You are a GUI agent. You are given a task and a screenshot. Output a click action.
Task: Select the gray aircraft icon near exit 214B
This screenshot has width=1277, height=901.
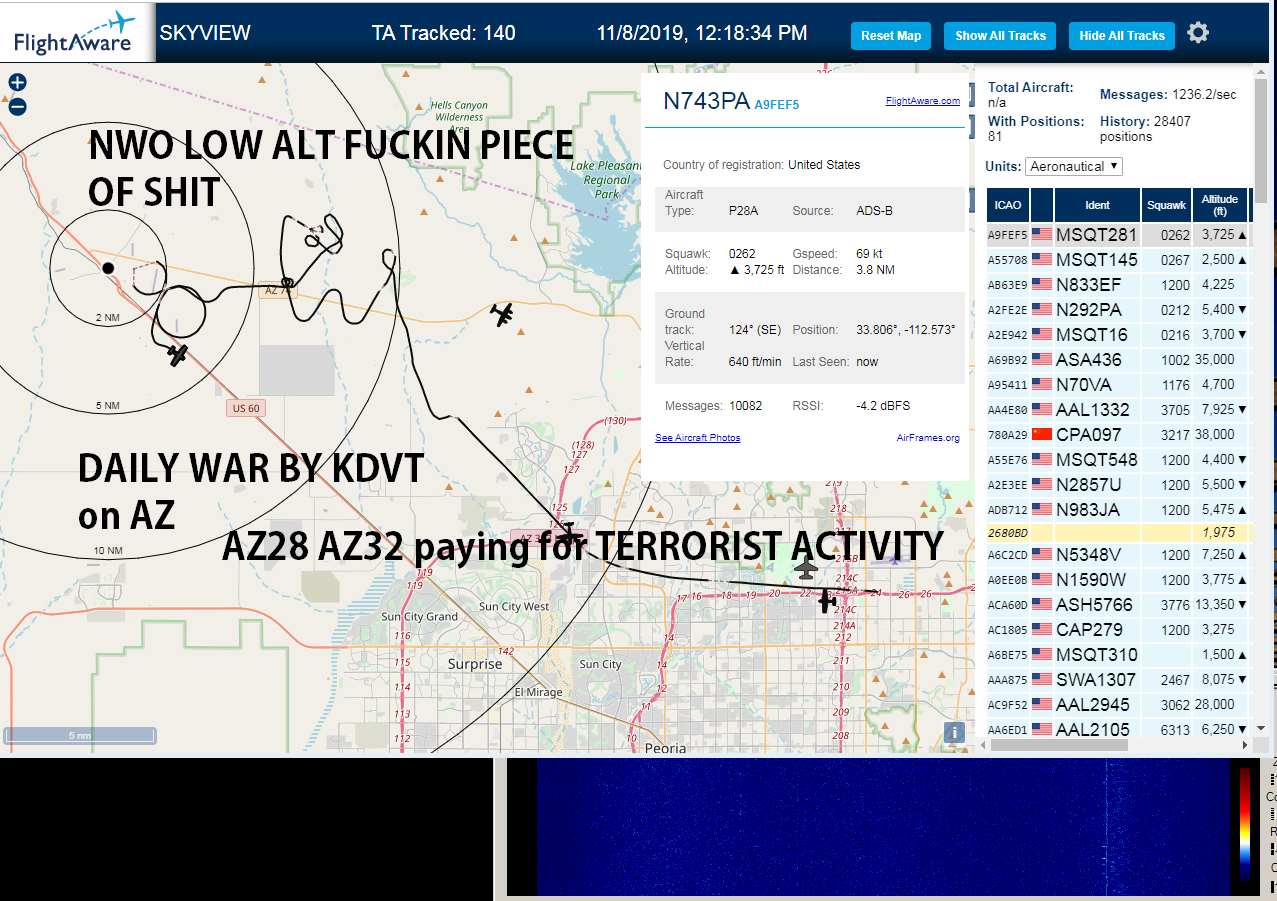pyautogui.click(x=806, y=570)
